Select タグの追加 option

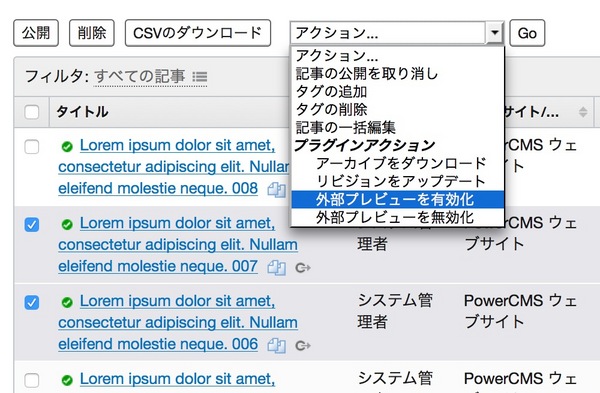pyautogui.click(x=398, y=91)
